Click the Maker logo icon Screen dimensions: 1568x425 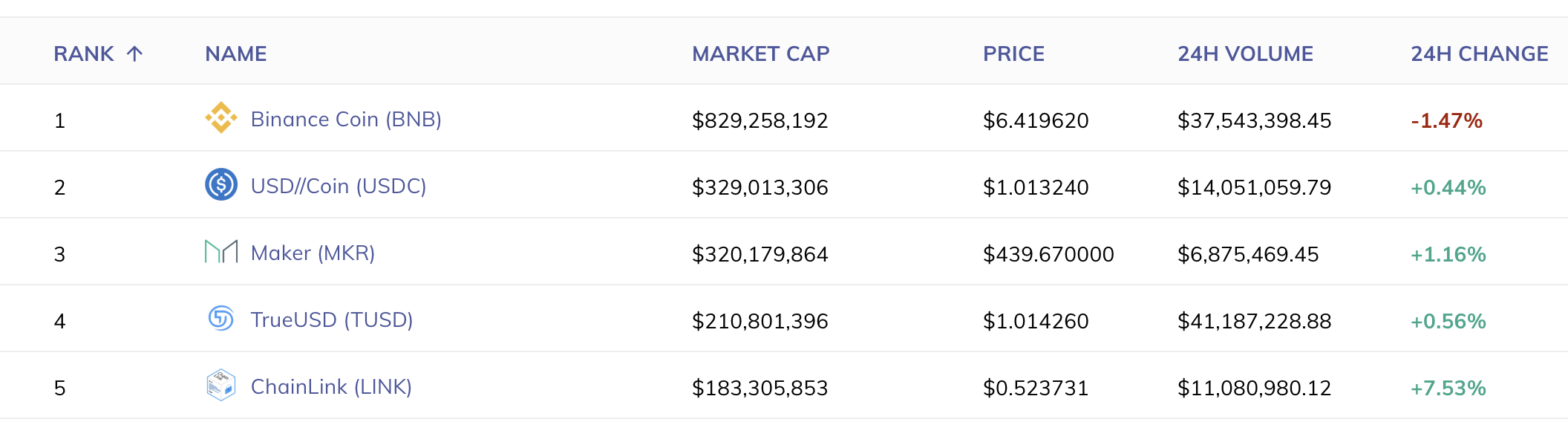click(221, 252)
